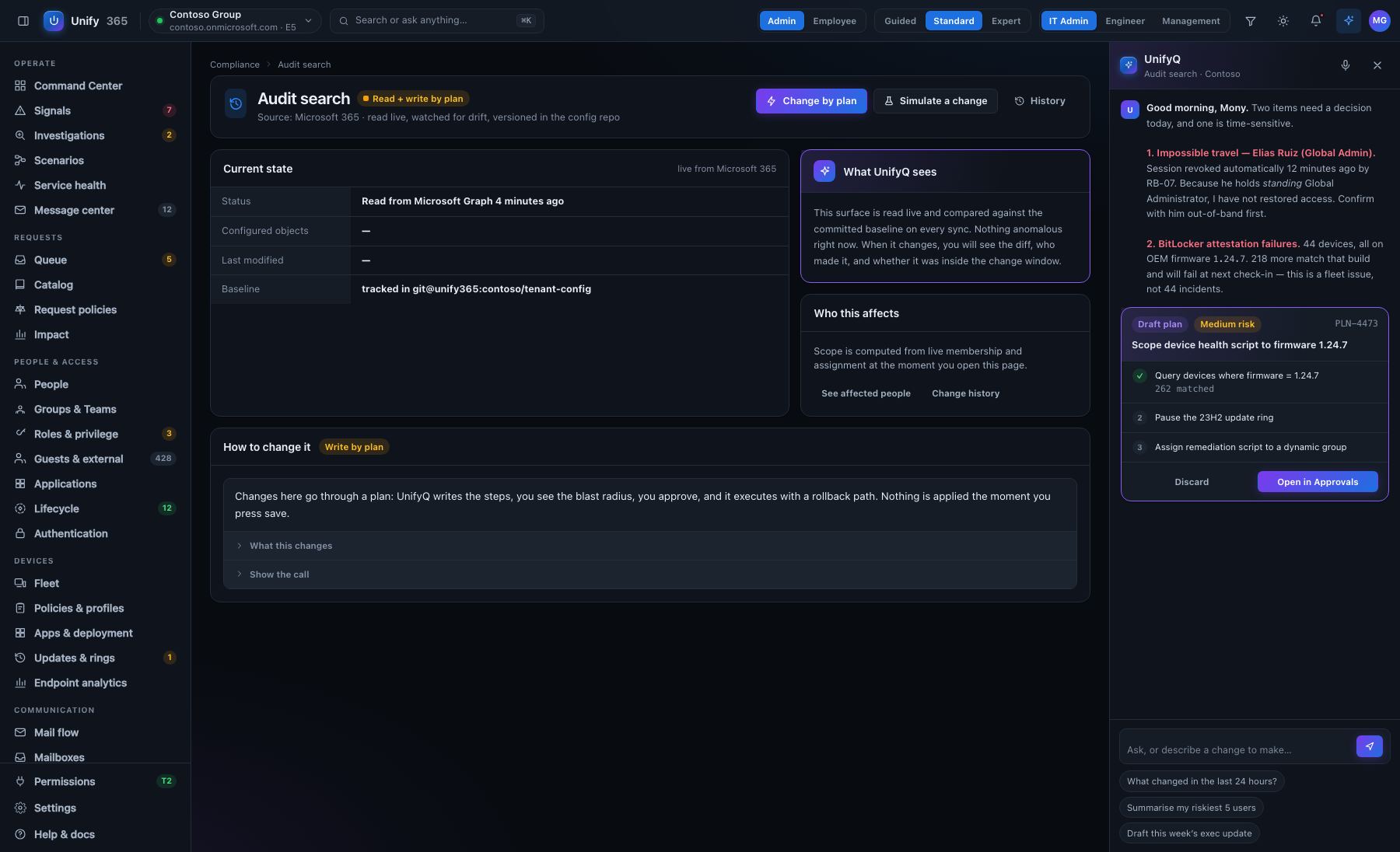Open Policies & profiles
The height and width of the screenshot is (852, 1400).
95,608
